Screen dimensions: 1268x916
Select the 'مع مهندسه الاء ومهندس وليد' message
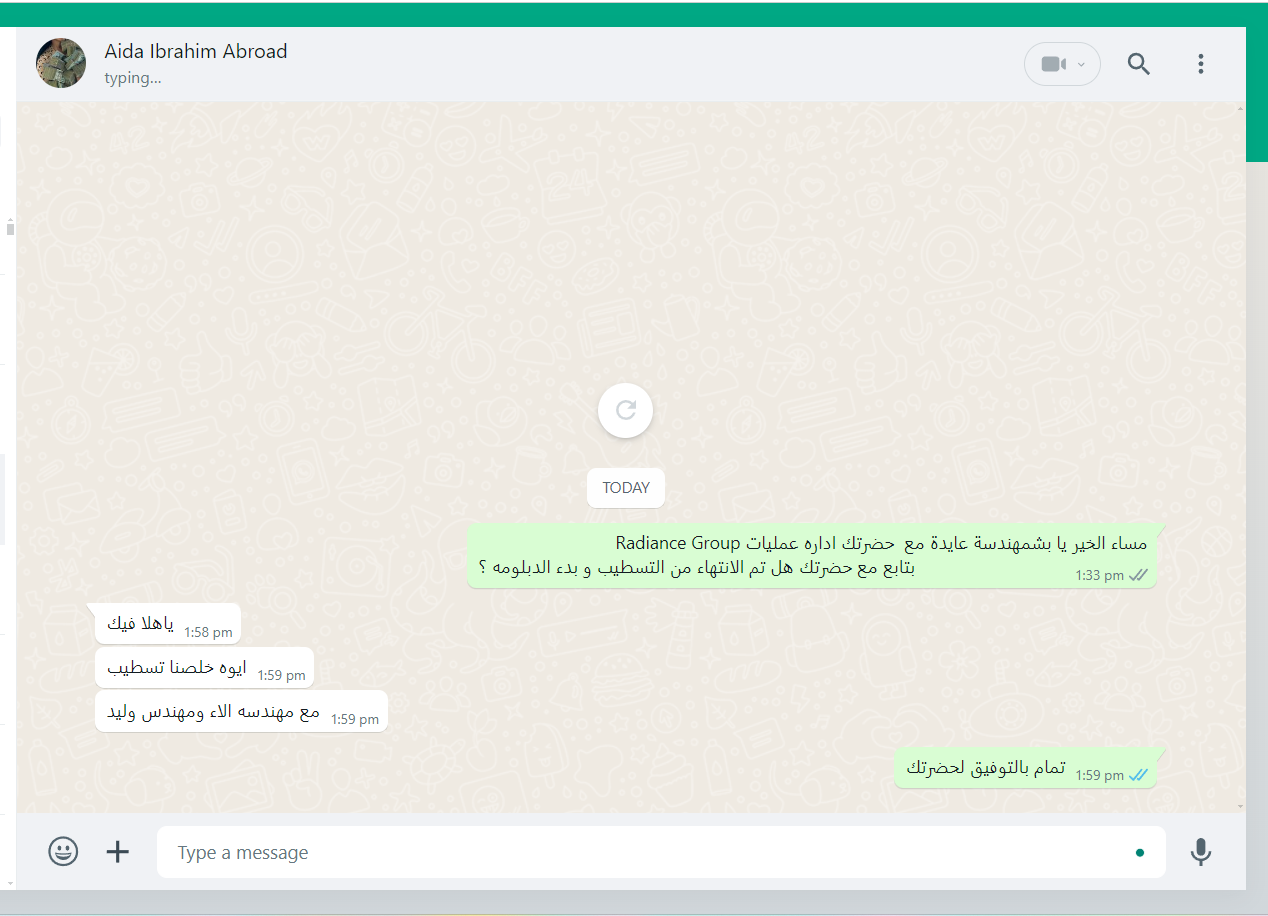coord(241,711)
